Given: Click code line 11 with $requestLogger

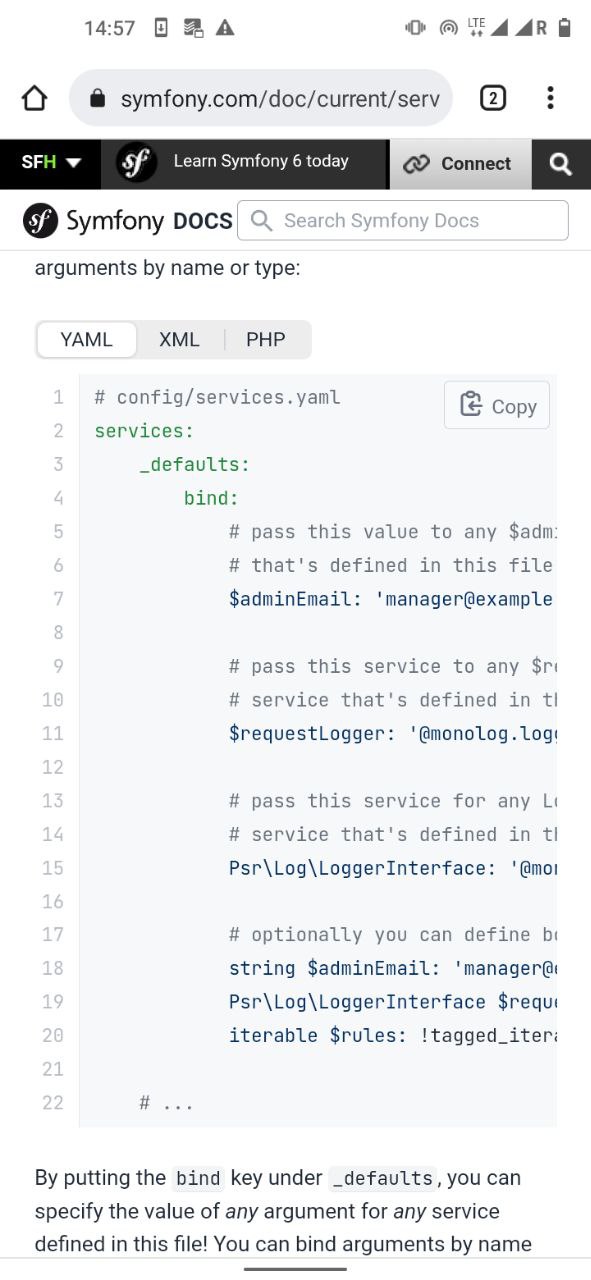Looking at the screenshot, I should 392,733.
